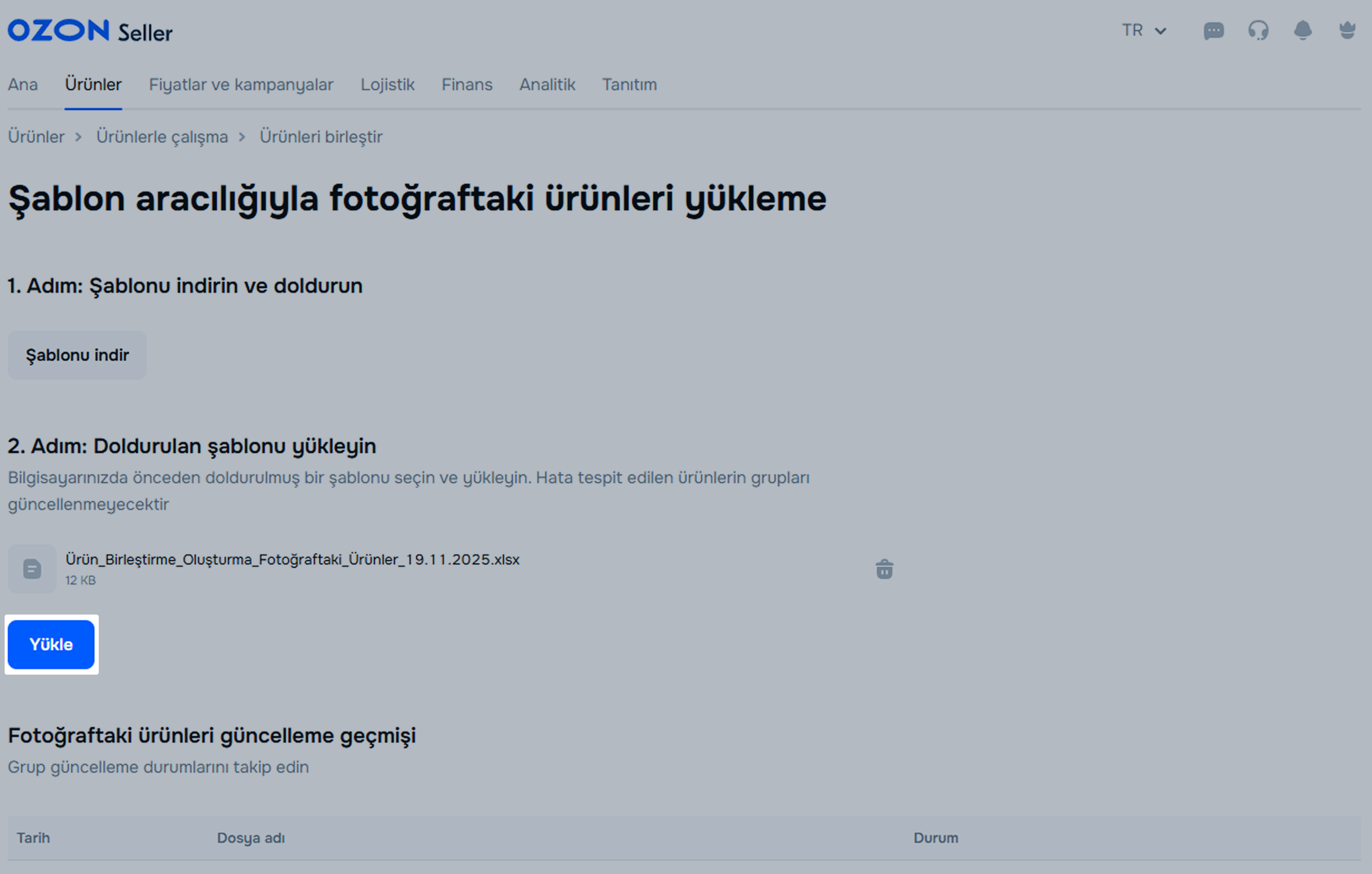The width and height of the screenshot is (1372, 874).
Task: Open the notifications bell
Action: [x=1302, y=31]
